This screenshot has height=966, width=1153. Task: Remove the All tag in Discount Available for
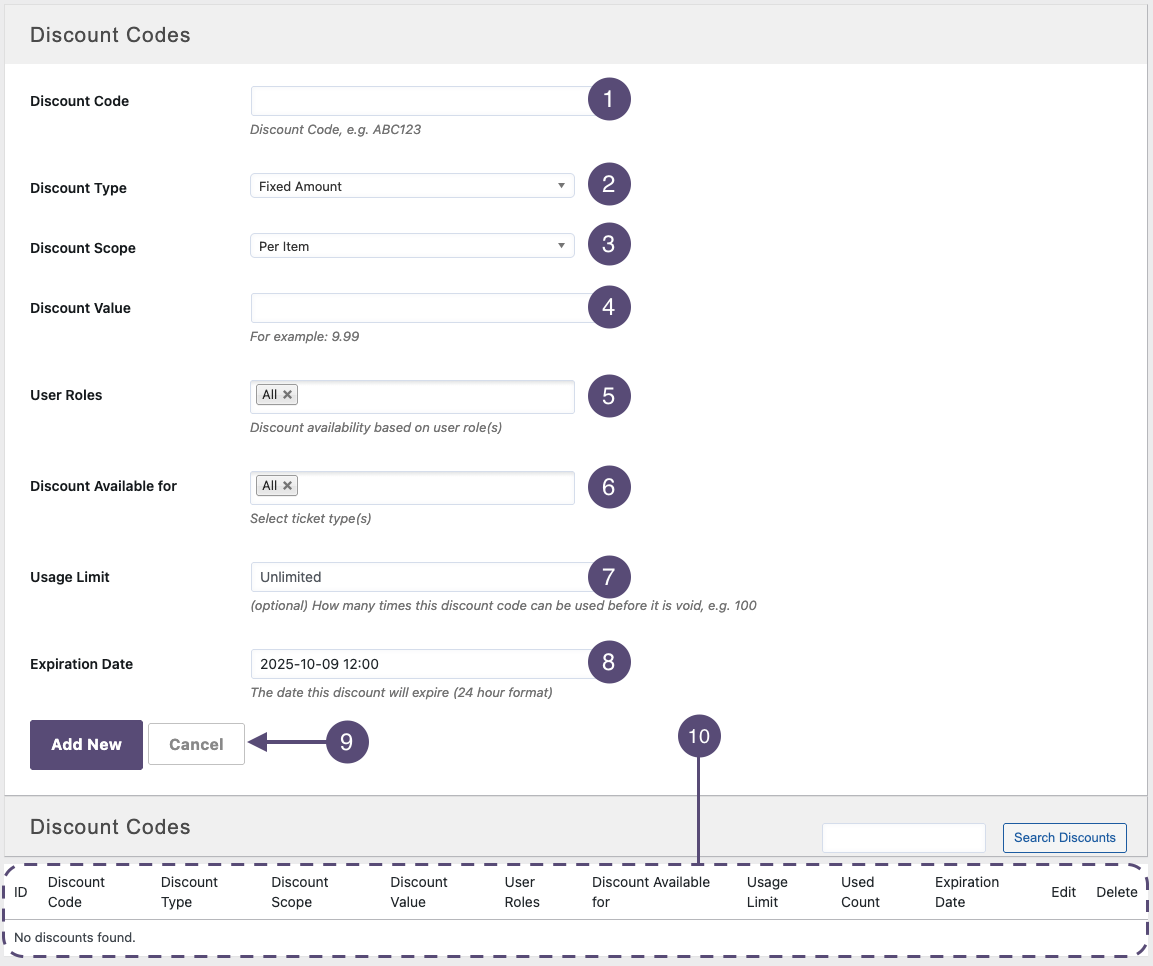288,486
